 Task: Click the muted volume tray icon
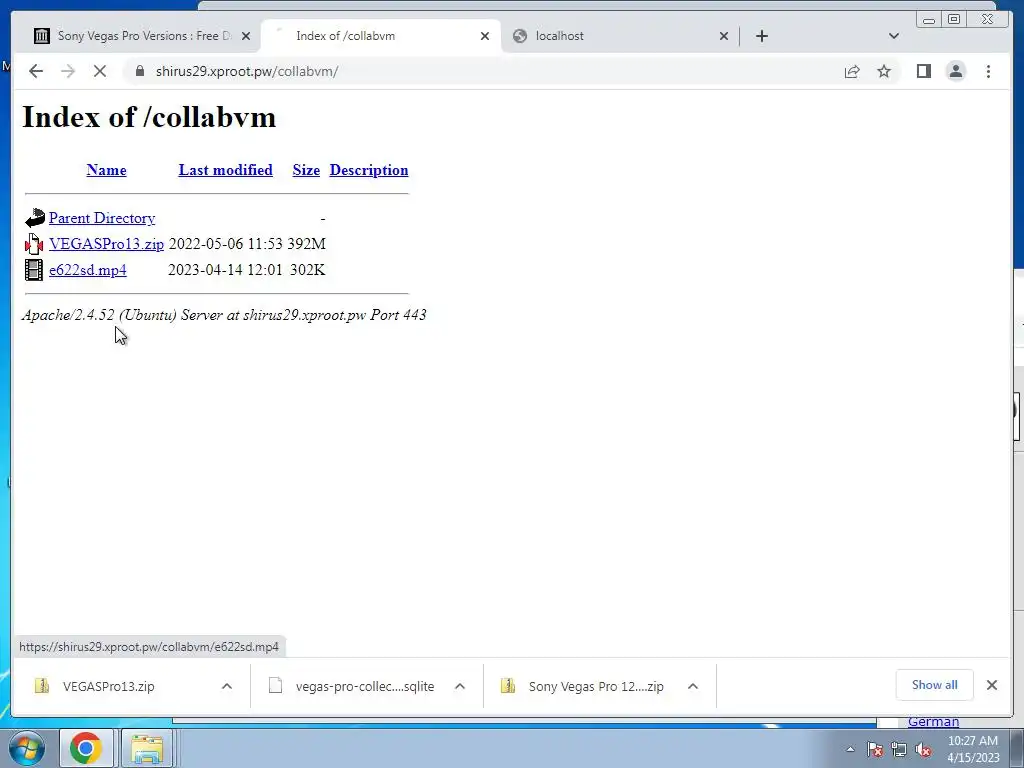click(923, 749)
